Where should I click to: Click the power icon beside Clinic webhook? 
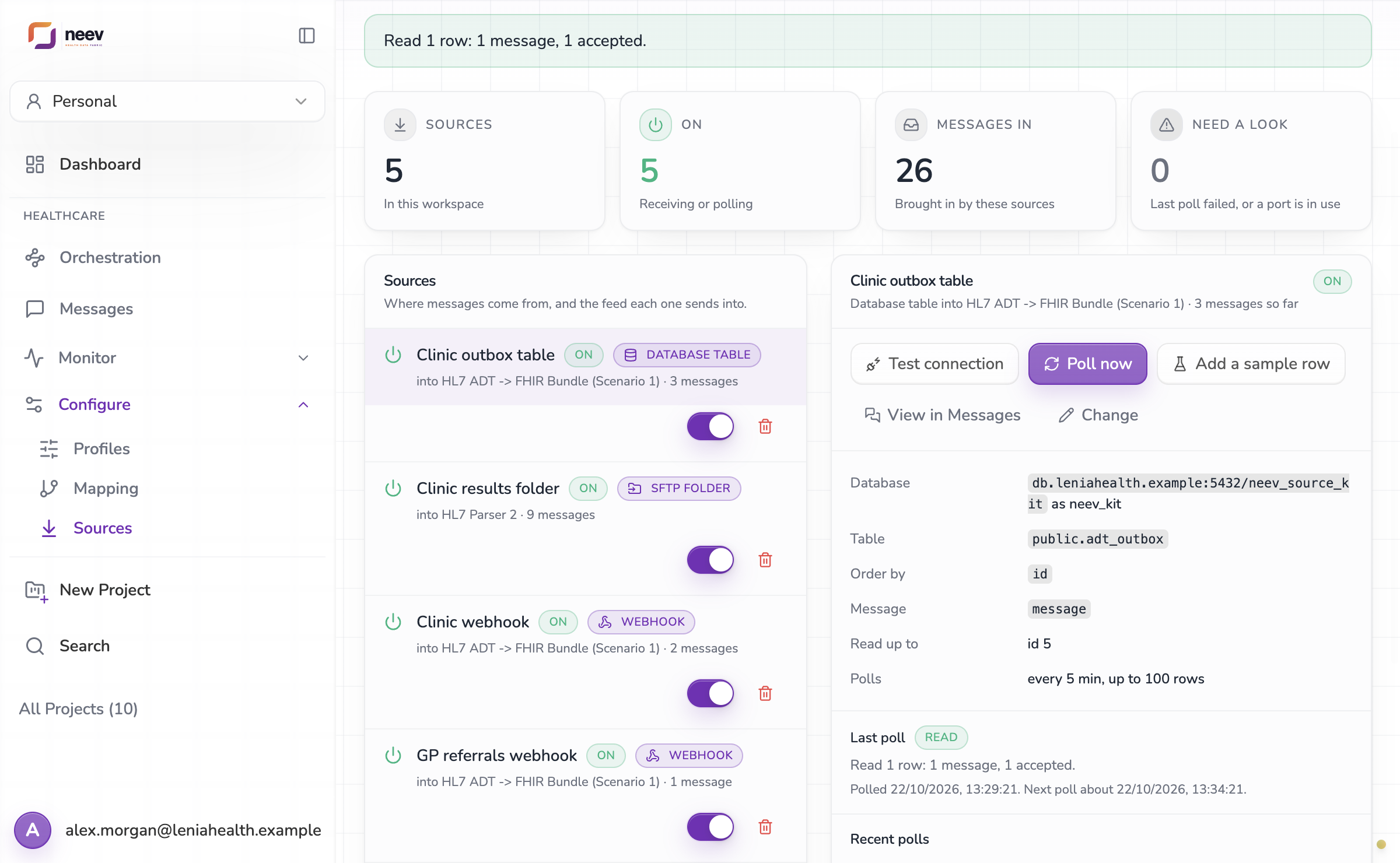click(x=393, y=622)
